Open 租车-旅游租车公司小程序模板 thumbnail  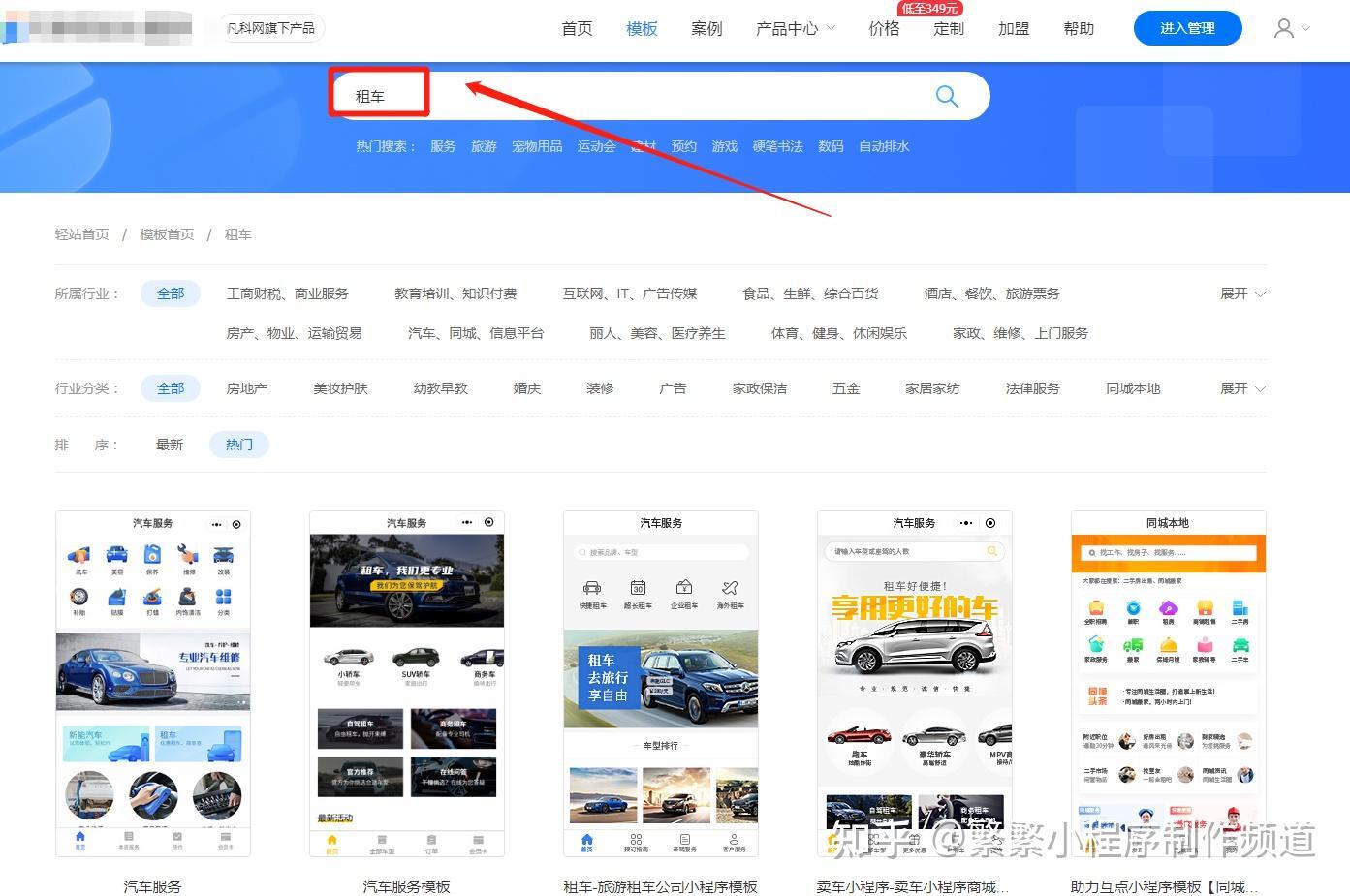point(661,684)
